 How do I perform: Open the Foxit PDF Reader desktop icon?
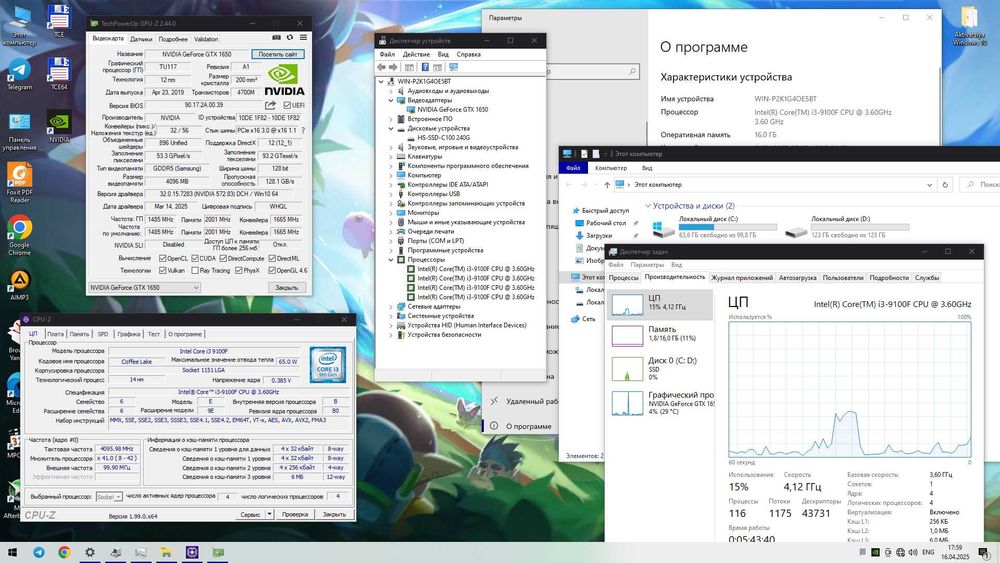tap(19, 182)
